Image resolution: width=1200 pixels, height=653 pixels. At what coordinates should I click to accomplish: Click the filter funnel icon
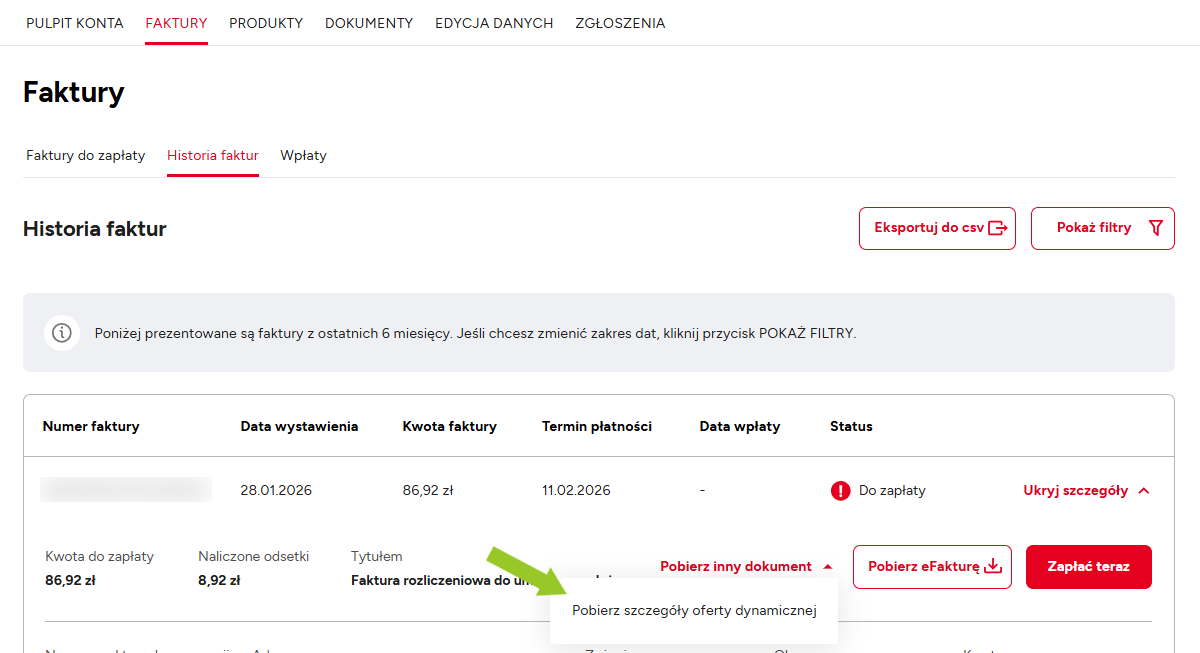pos(1156,228)
